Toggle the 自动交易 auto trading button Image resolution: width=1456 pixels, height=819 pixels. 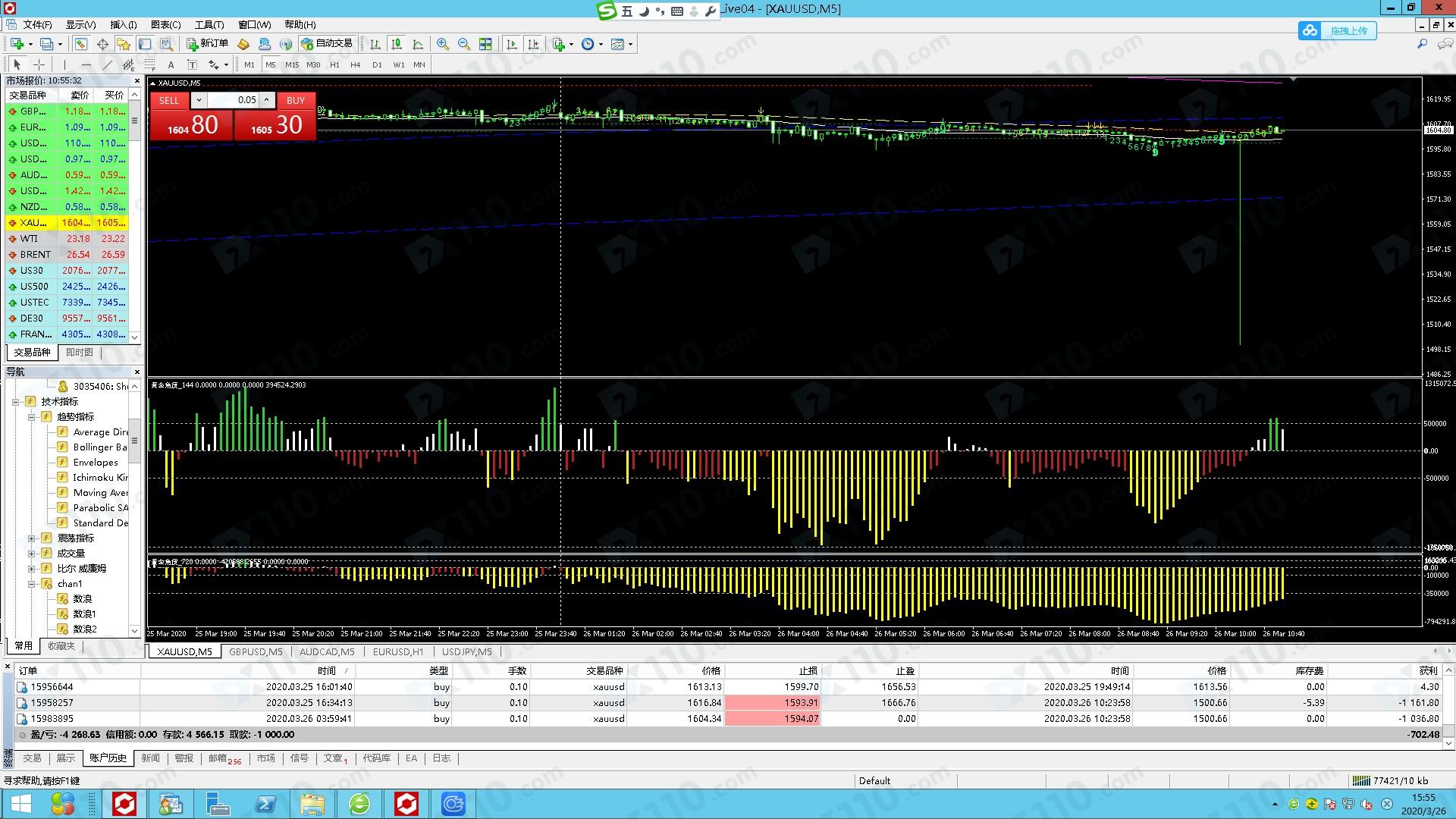[x=328, y=44]
